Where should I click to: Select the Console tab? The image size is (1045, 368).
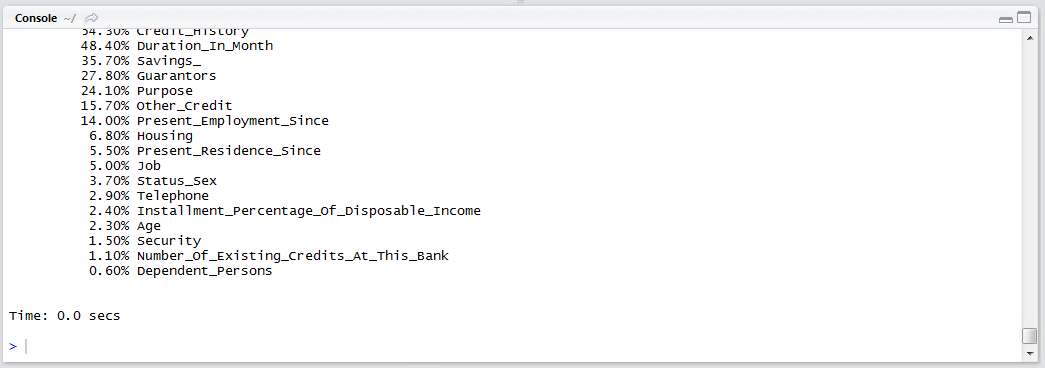click(x=36, y=18)
